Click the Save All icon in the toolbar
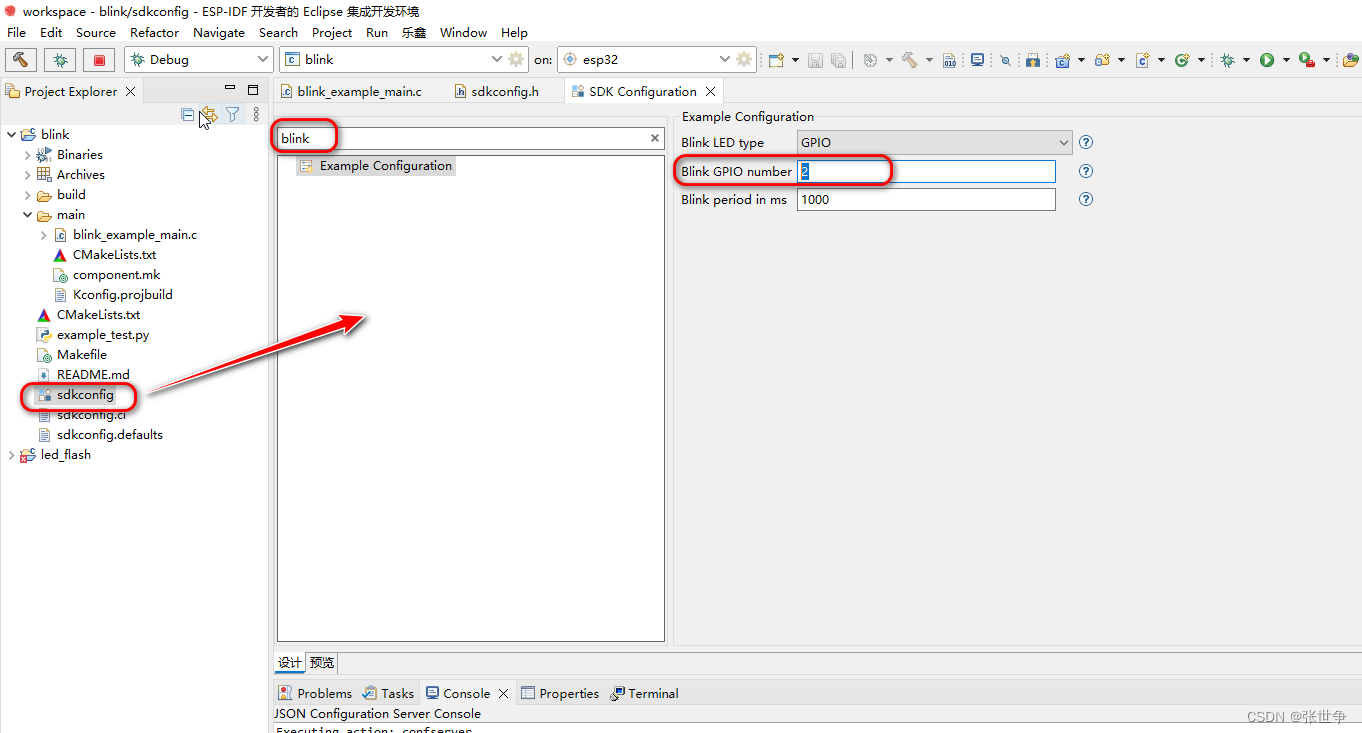Image resolution: width=1362 pixels, height=733 pixels. pos(838,60)
